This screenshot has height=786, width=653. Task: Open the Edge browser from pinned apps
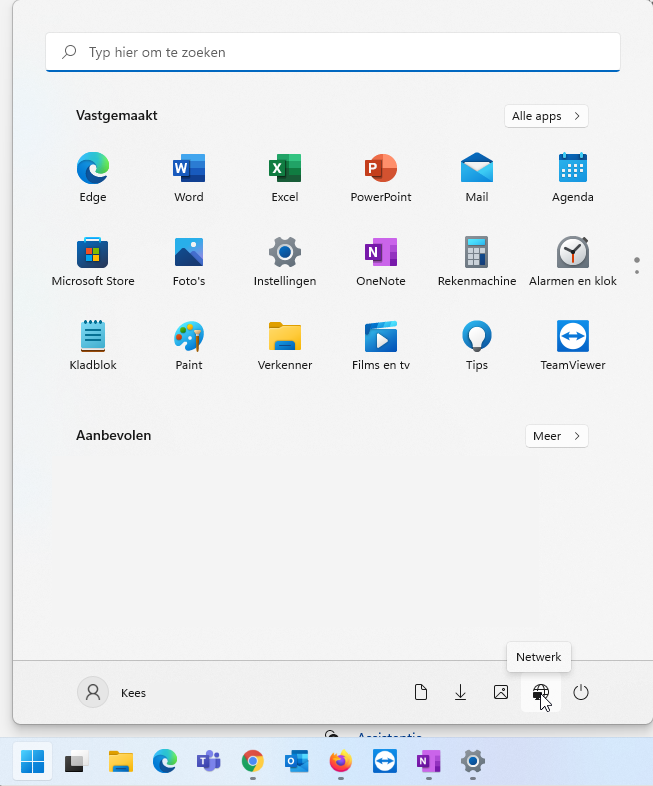pyautogui.click(x=93, y=177)
